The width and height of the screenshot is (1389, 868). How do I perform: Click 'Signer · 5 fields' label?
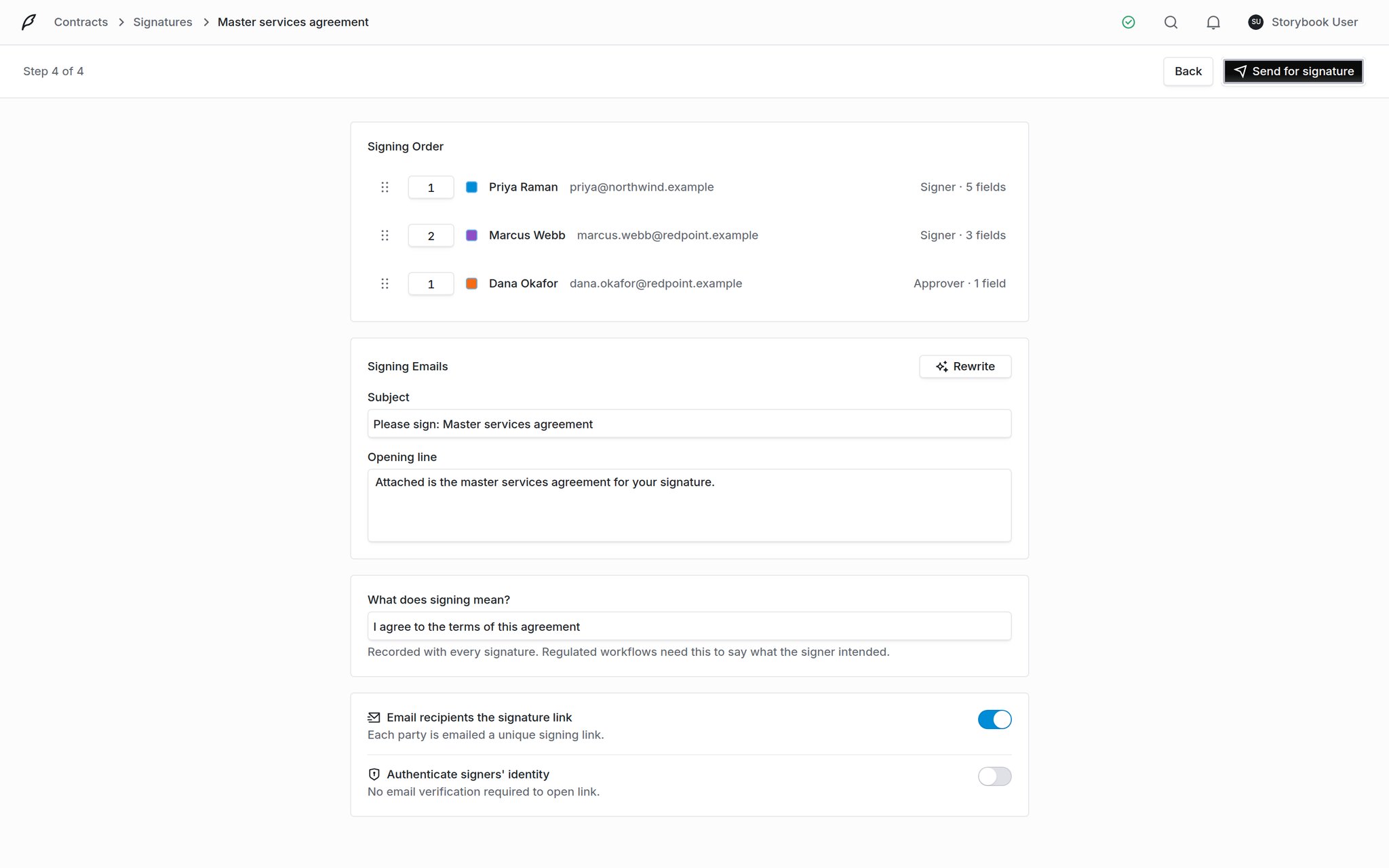[962, 187]
